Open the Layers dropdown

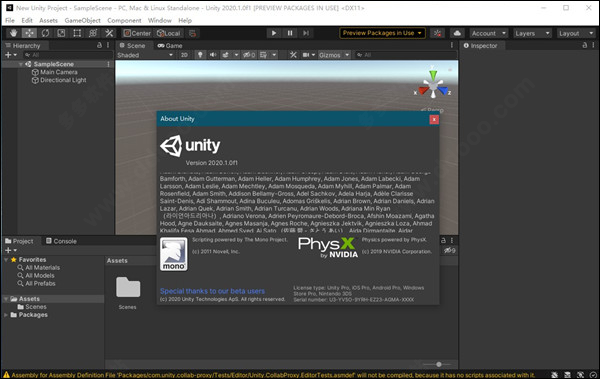532,33
